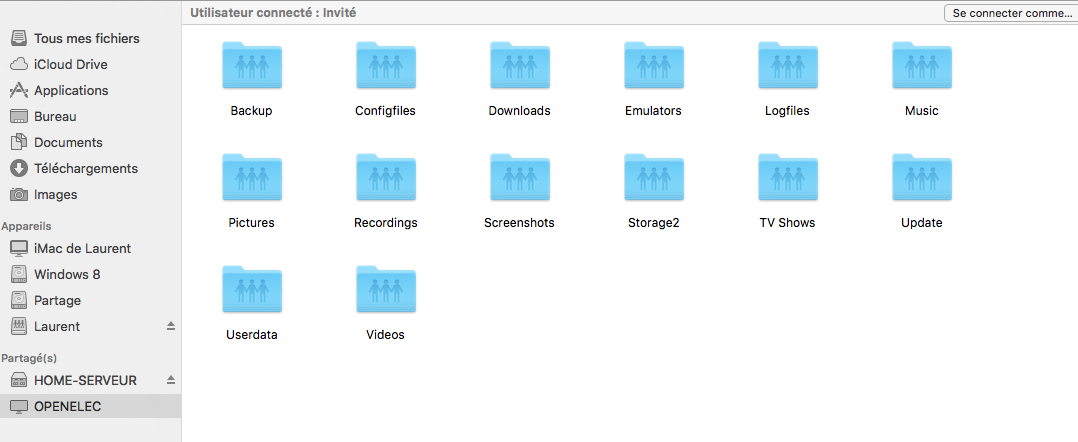Select Windows 8 under Appareils
This screenshot has width=1078, height=442.
(x=67, y=275)
